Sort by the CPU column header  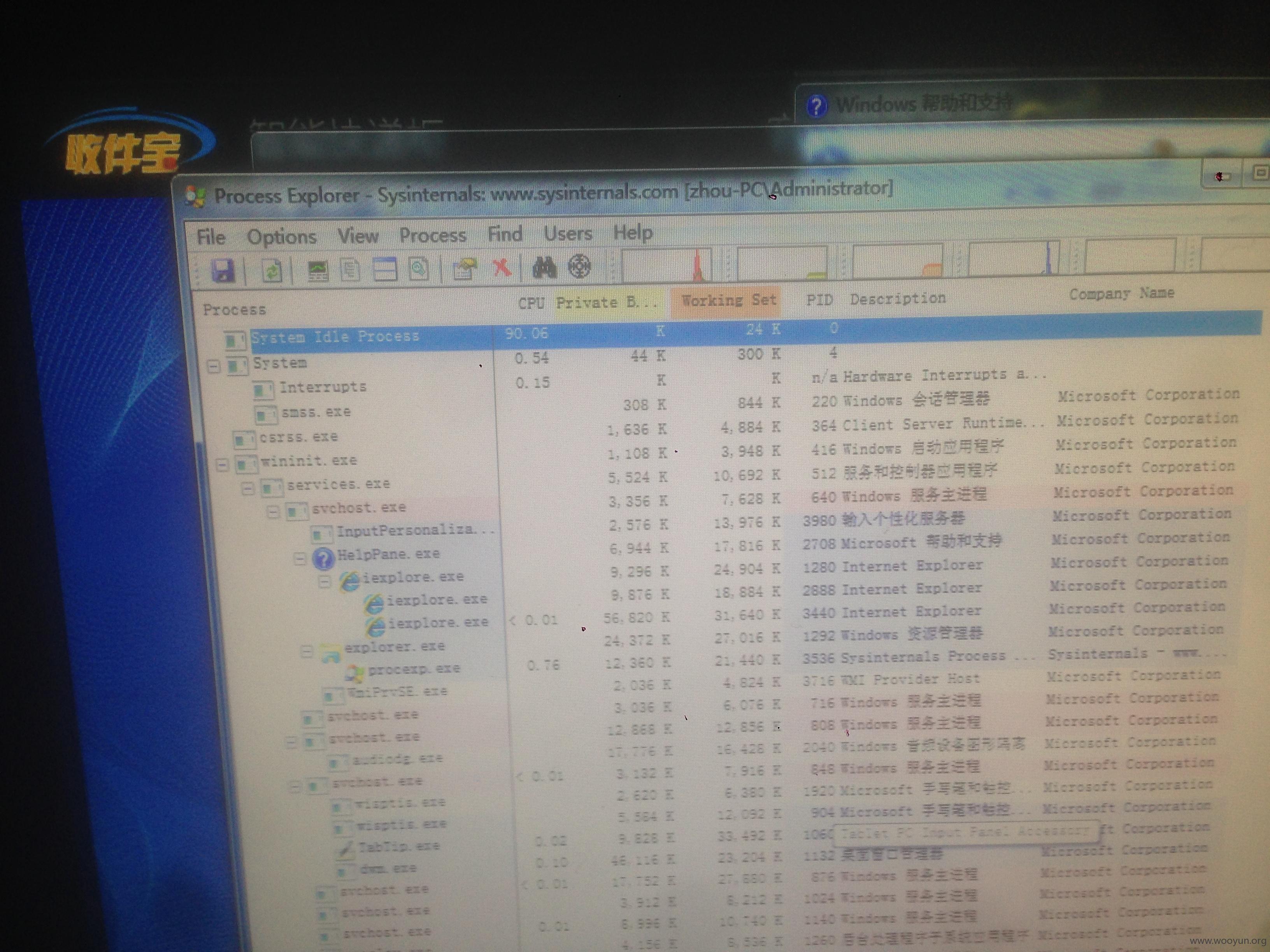[x=531, y=303]
